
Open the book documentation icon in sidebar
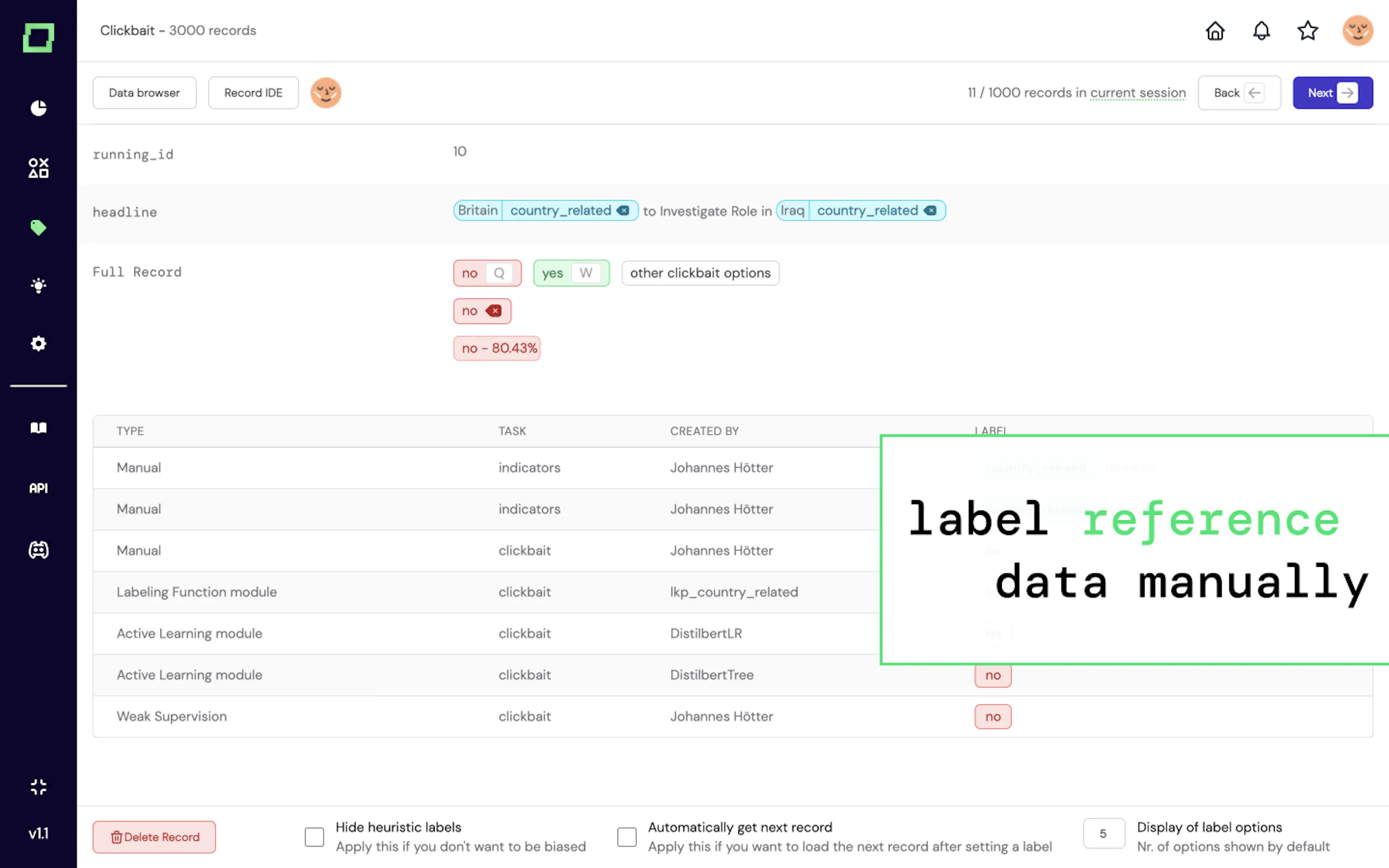38,427
